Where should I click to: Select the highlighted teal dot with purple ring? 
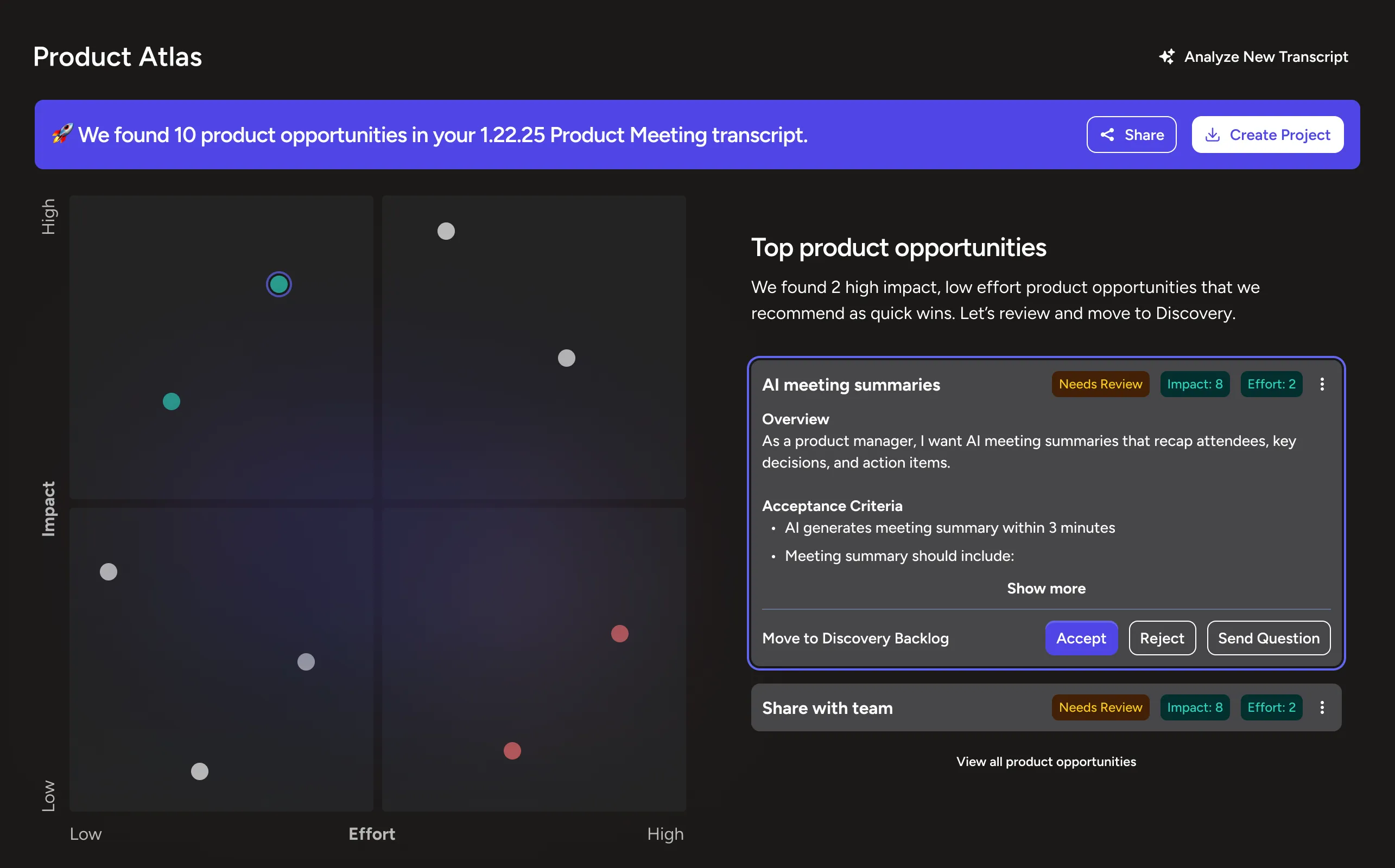[x=278, y=284]
